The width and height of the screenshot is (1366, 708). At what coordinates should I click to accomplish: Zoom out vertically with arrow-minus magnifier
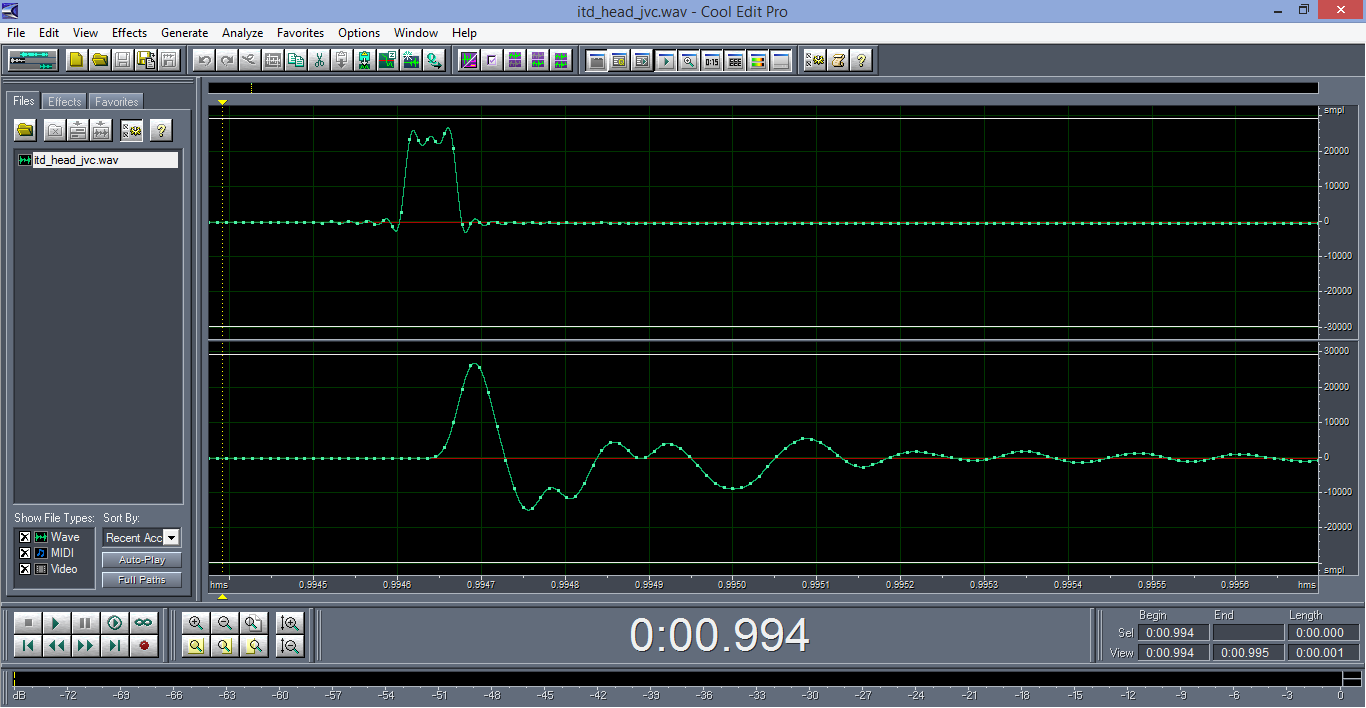coord(290,646)
